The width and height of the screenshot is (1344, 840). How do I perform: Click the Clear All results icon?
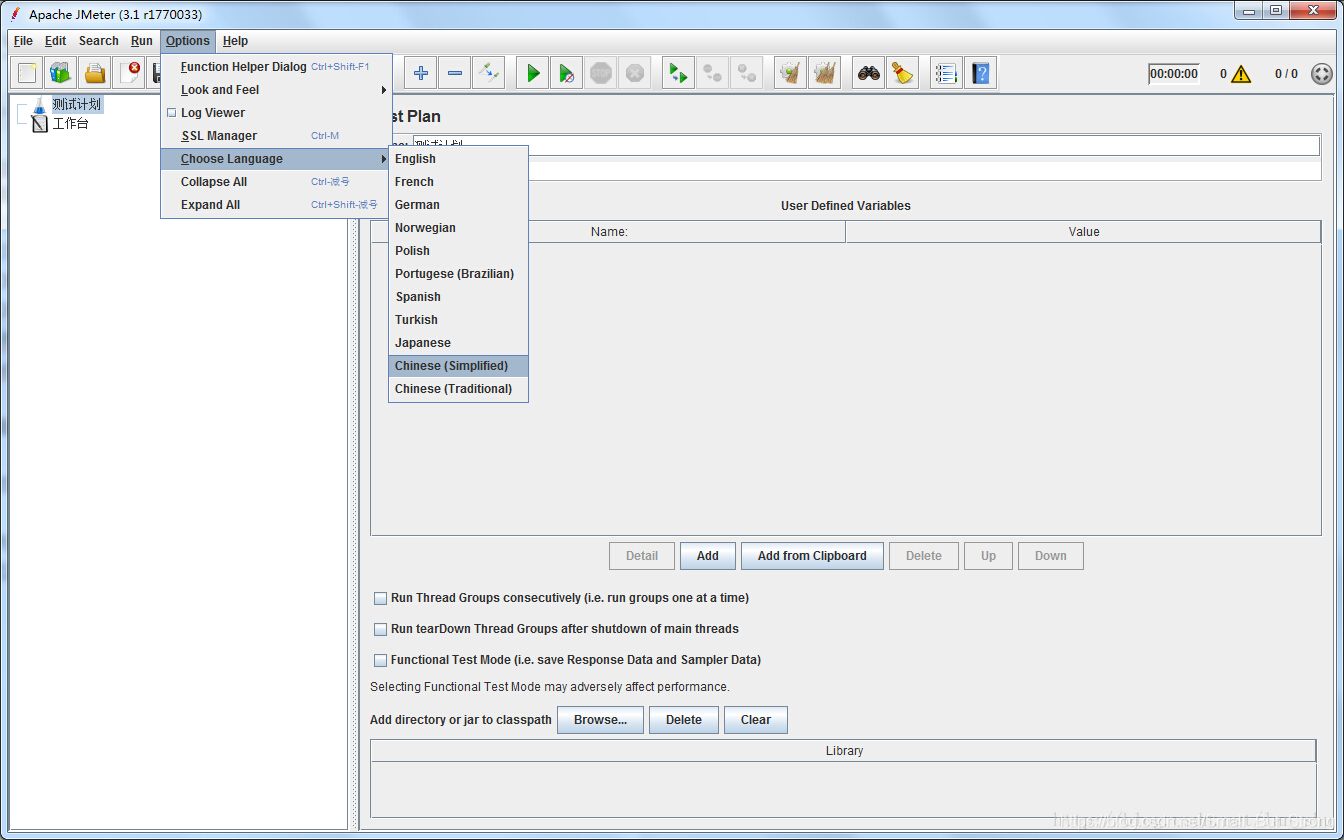tap(825, 73)
